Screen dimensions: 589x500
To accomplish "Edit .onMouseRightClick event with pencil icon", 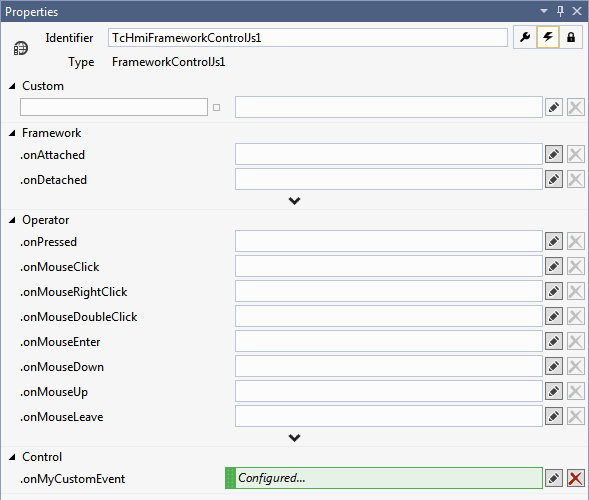I will (554, 291).
